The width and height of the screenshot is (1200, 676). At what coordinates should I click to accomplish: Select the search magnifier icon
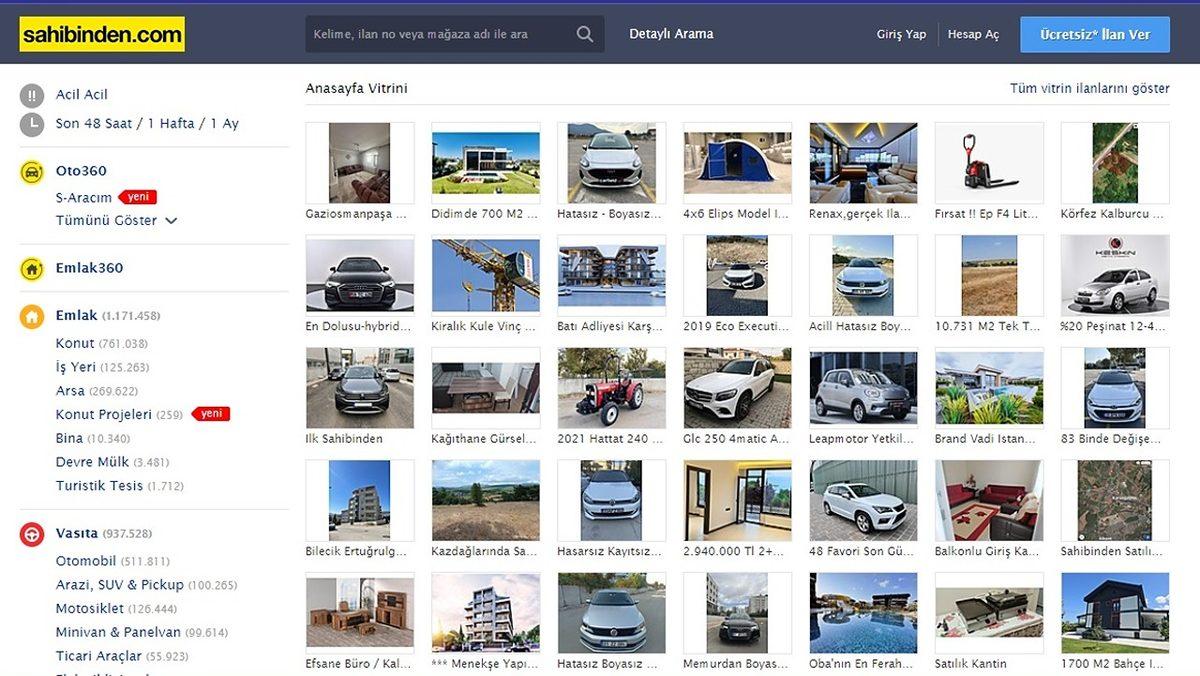tap(584, 33)
